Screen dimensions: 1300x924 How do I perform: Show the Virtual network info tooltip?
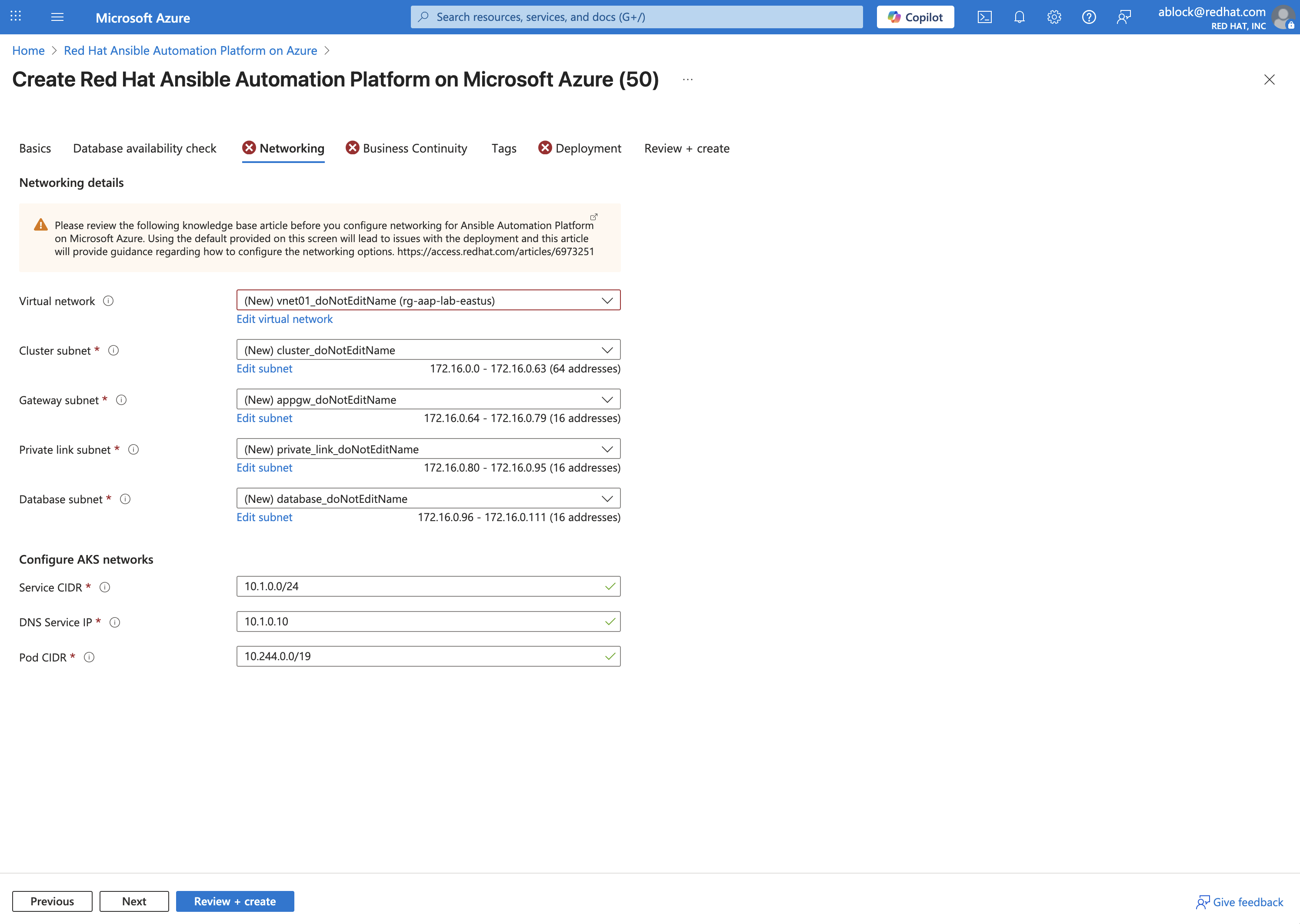pos(108,301)
